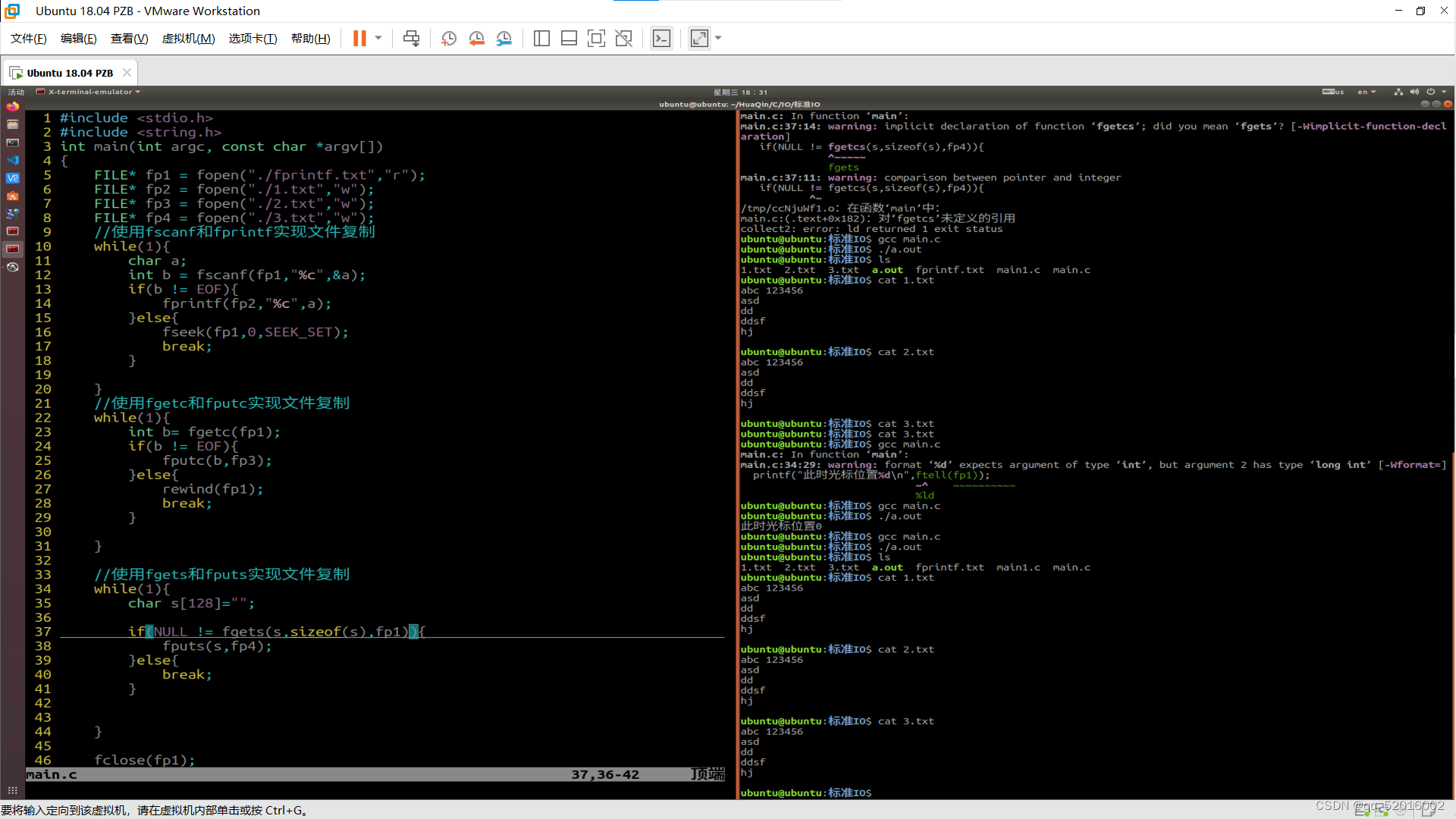Open the console view terminal icon
The image size is (1456, 819).
coord(661,39)
